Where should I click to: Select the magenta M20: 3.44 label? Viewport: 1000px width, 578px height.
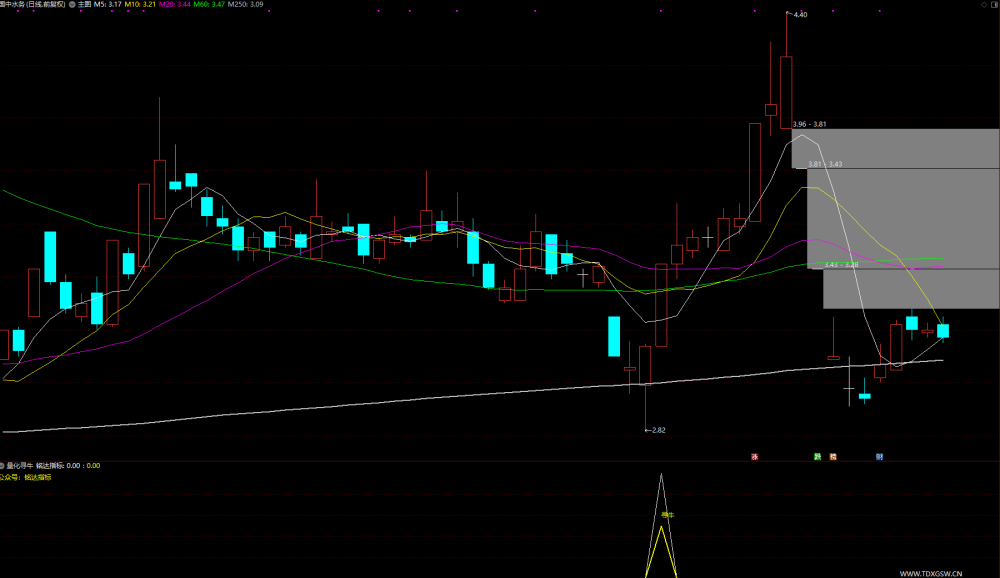click(x=175, y=4)
